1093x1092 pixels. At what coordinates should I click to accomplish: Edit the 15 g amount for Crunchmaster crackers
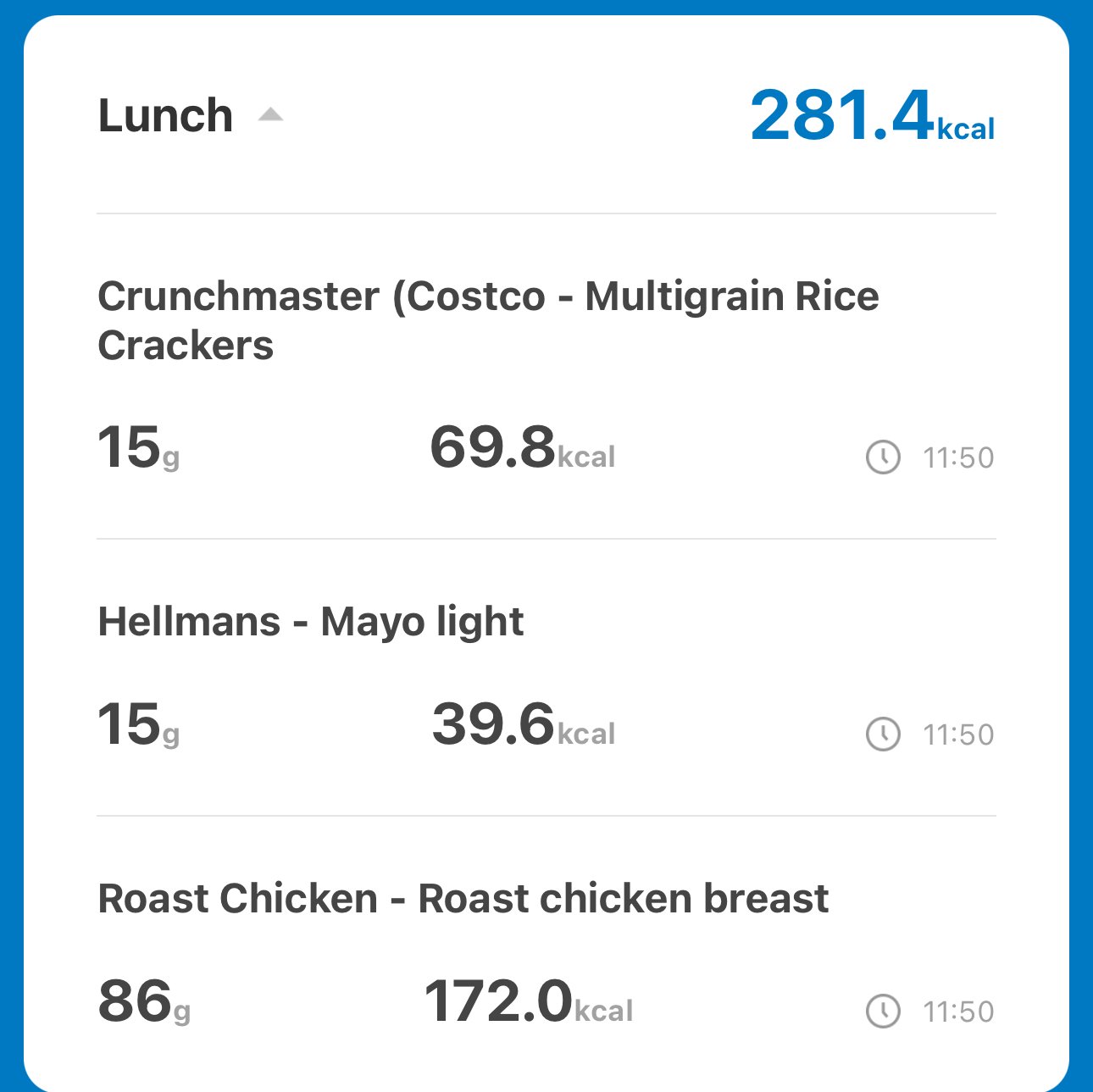pyautogui.click(x=139, y=447)
